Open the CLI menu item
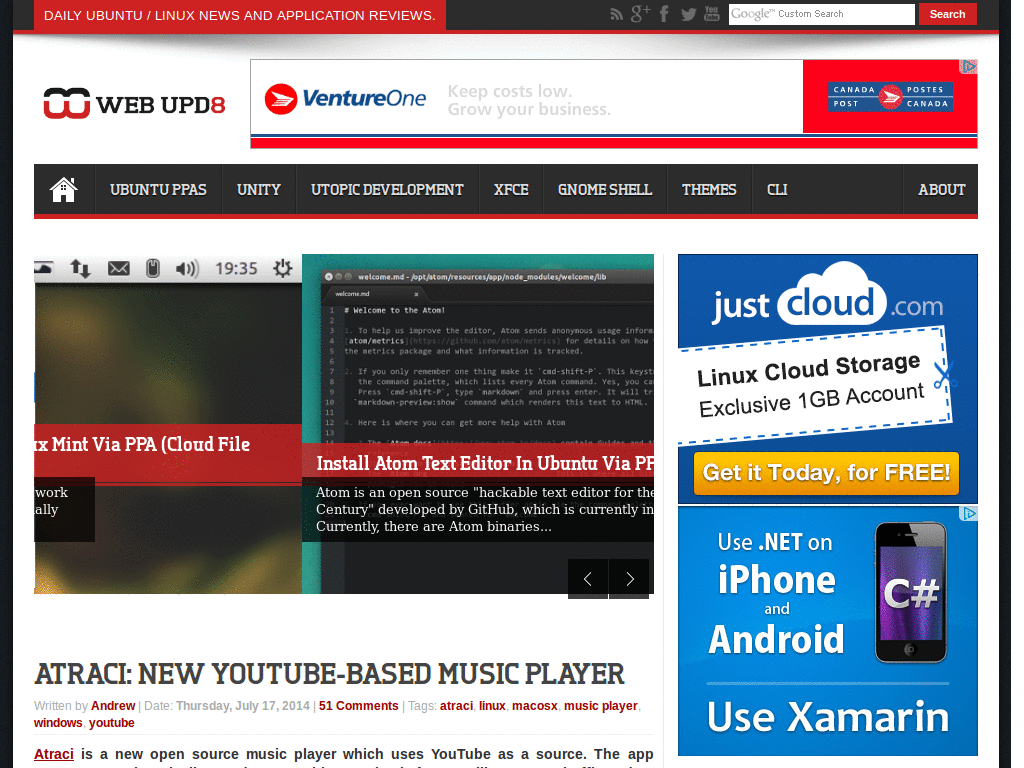 point(777,189)
